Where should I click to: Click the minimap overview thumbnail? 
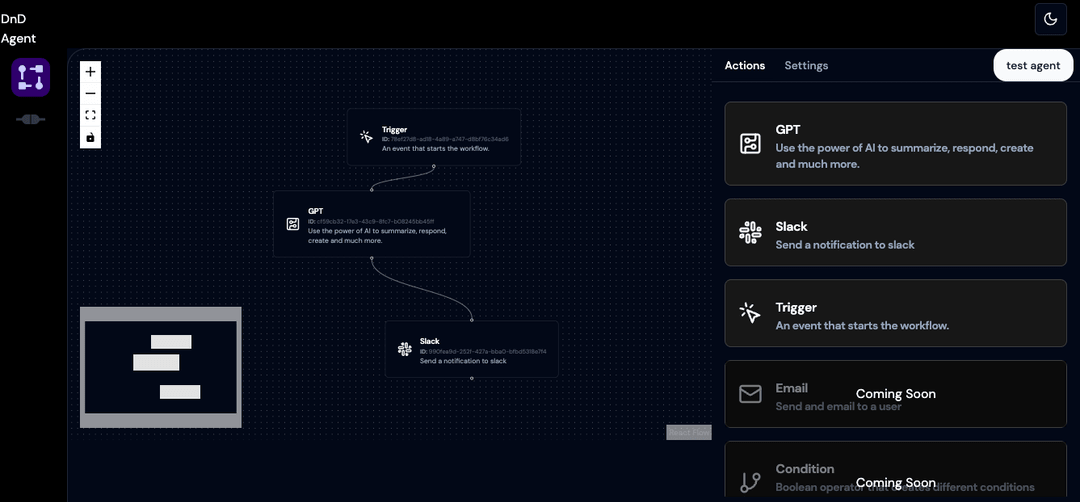pos(160,367)
